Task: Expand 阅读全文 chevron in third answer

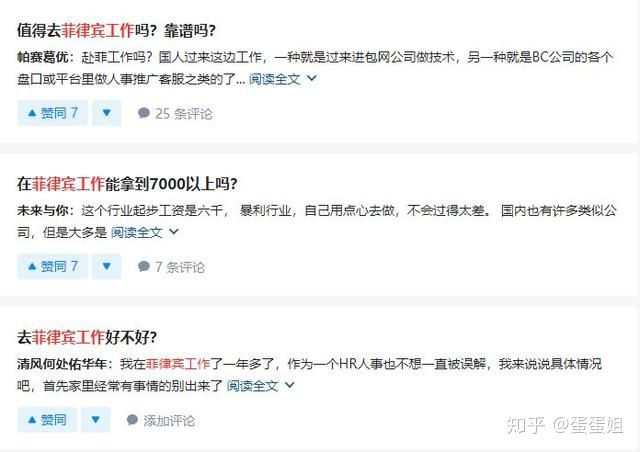Action: [289, 385]
